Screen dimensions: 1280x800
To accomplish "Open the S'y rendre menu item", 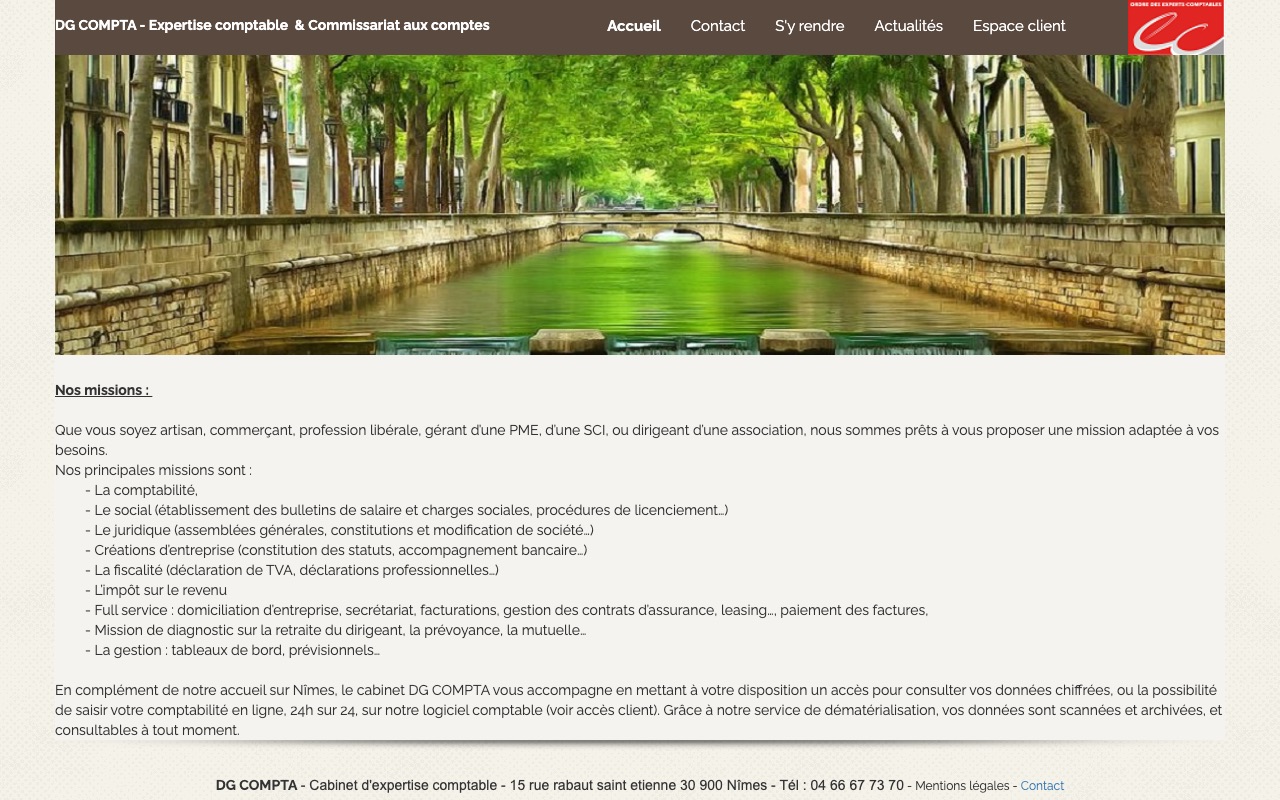I will (810, 26).
